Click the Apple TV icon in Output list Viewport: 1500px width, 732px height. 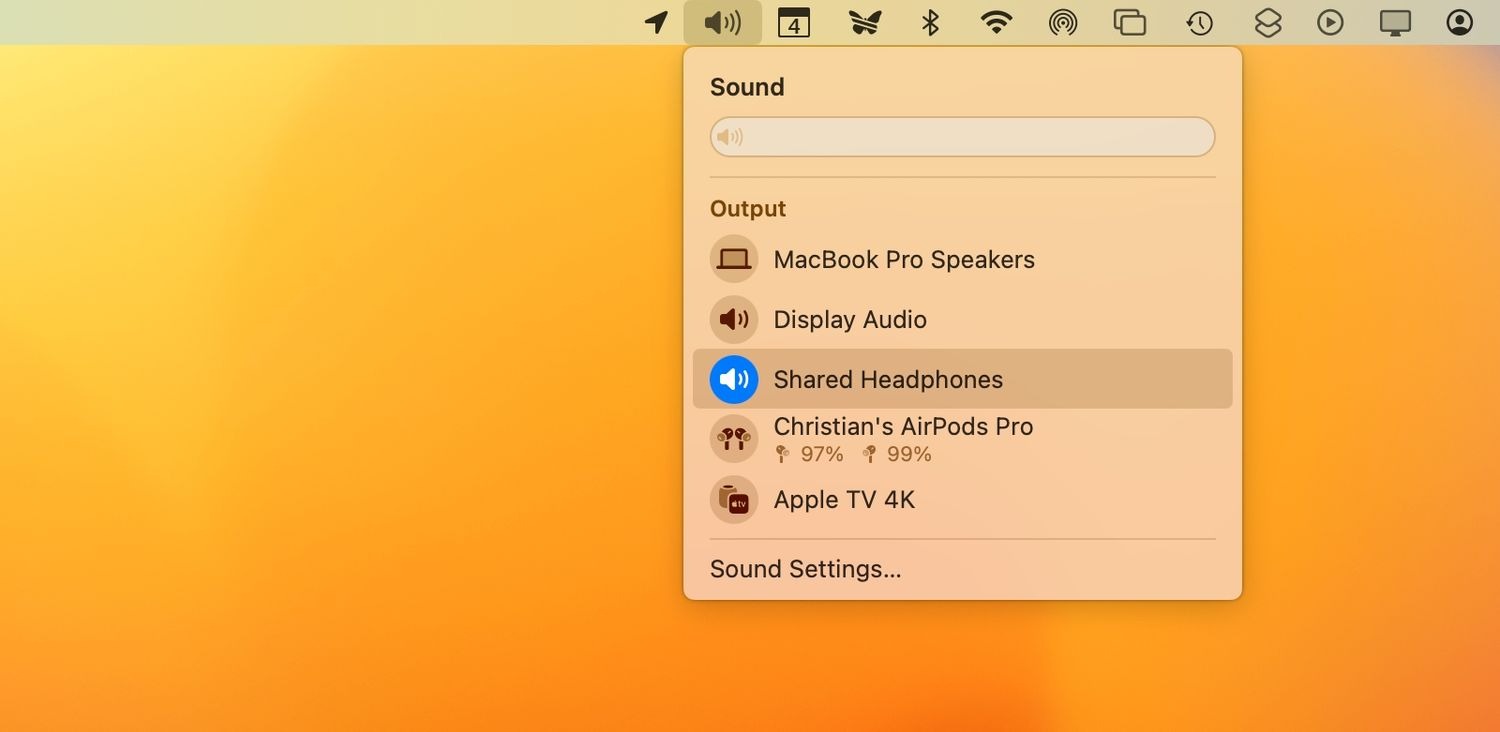tap(734, 499)
